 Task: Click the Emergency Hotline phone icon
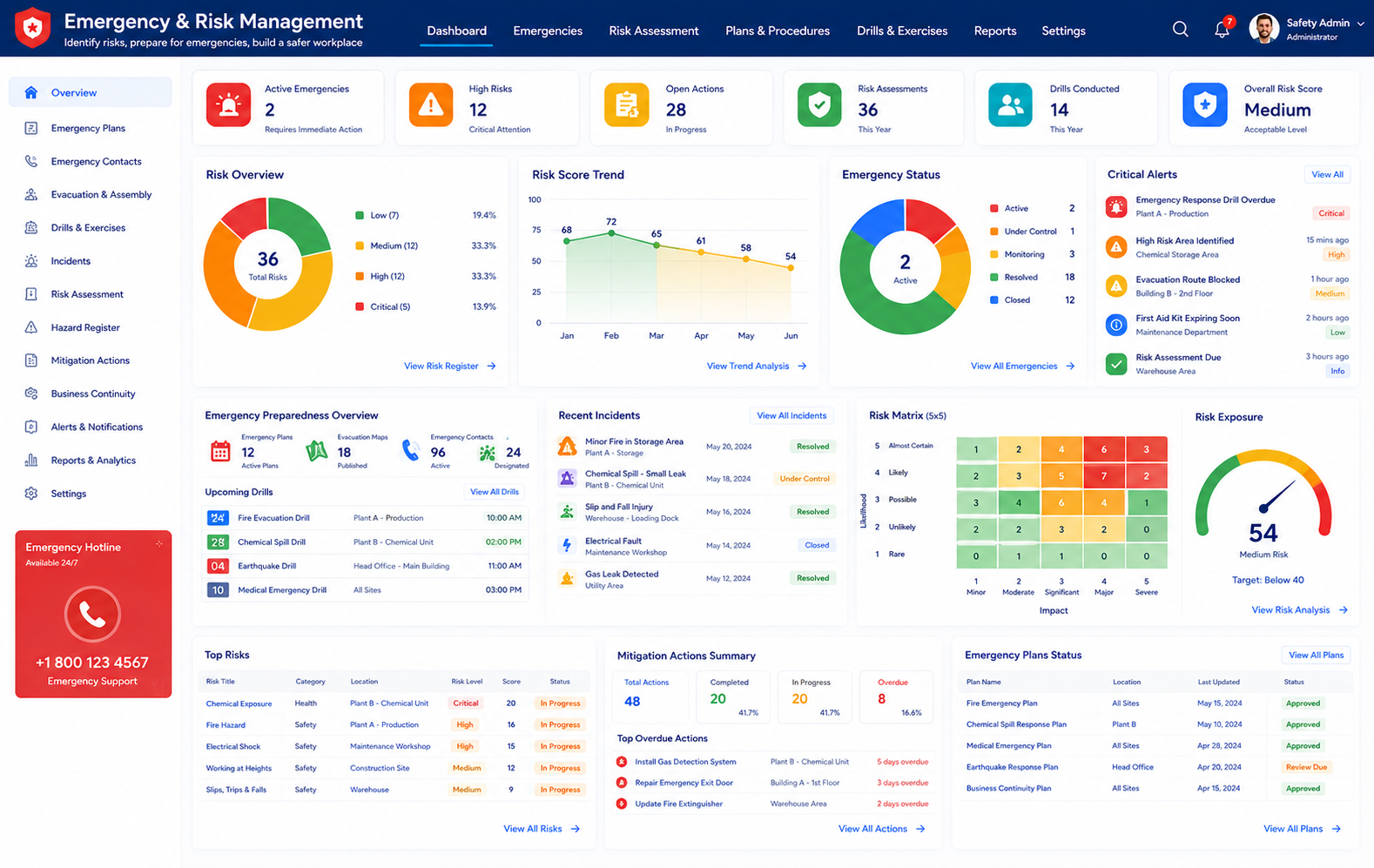(92, 614)
